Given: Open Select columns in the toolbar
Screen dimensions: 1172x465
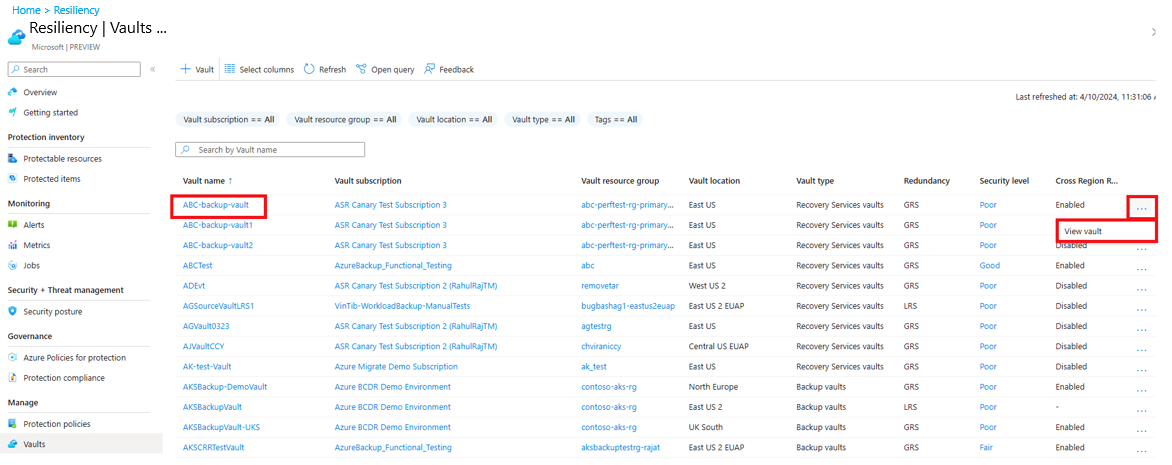Looking at the screenshot, I should pyautogui.click(x=259, y=69).
